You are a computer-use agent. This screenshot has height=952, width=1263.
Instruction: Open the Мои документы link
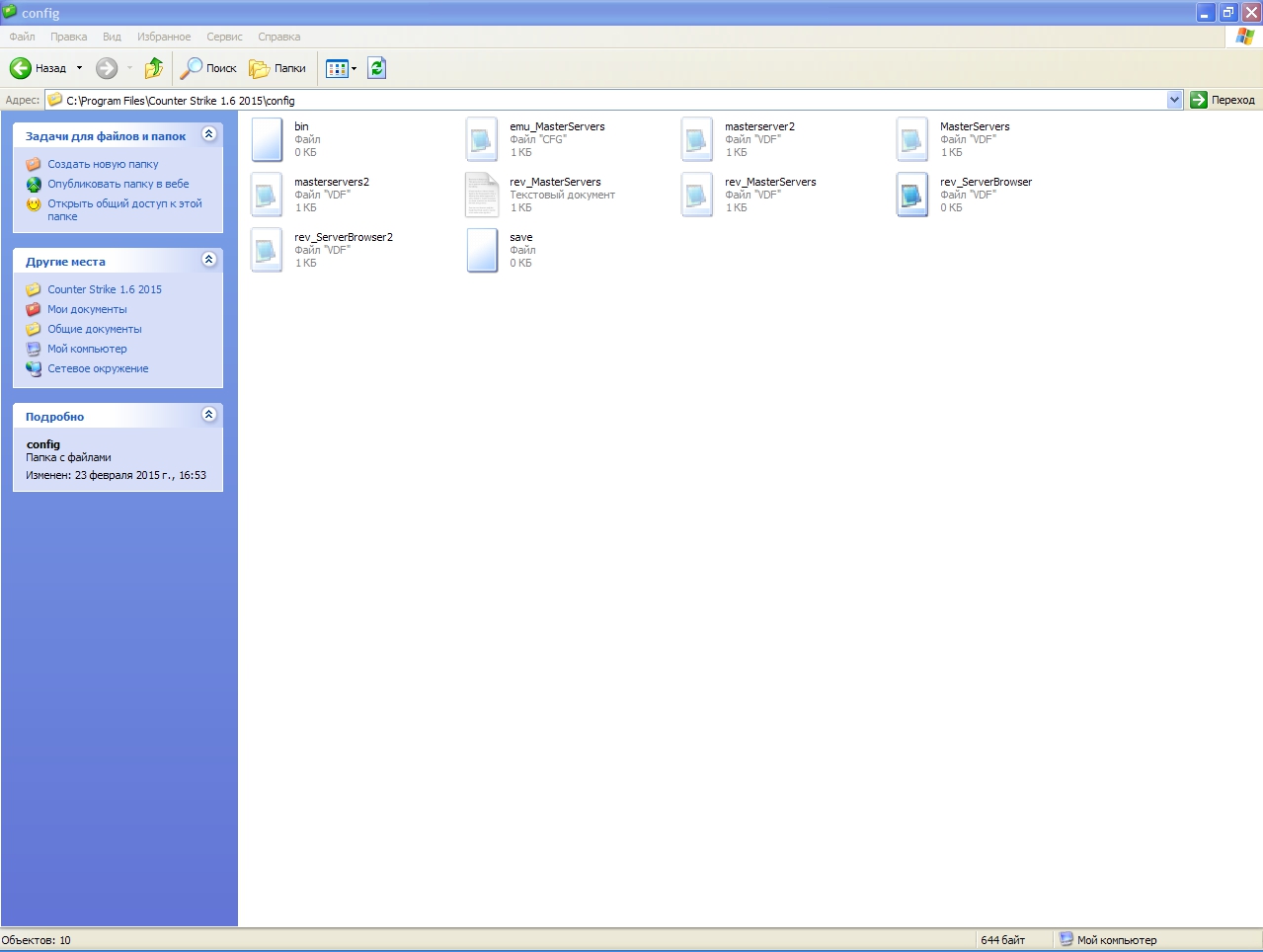pyautogui.click(x=87, y=310)
